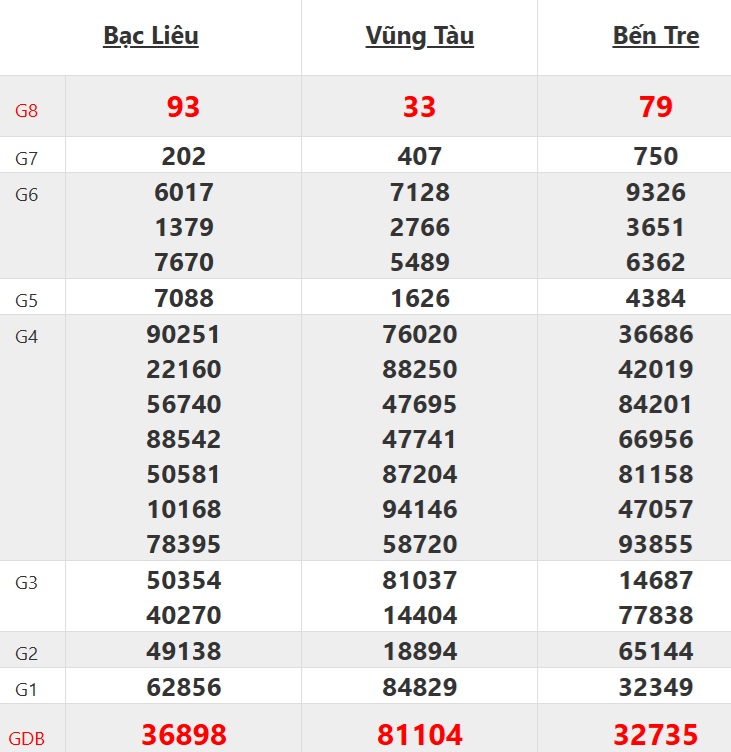
Task: Click the GDB special prize label
Action: tap(27, 739)
